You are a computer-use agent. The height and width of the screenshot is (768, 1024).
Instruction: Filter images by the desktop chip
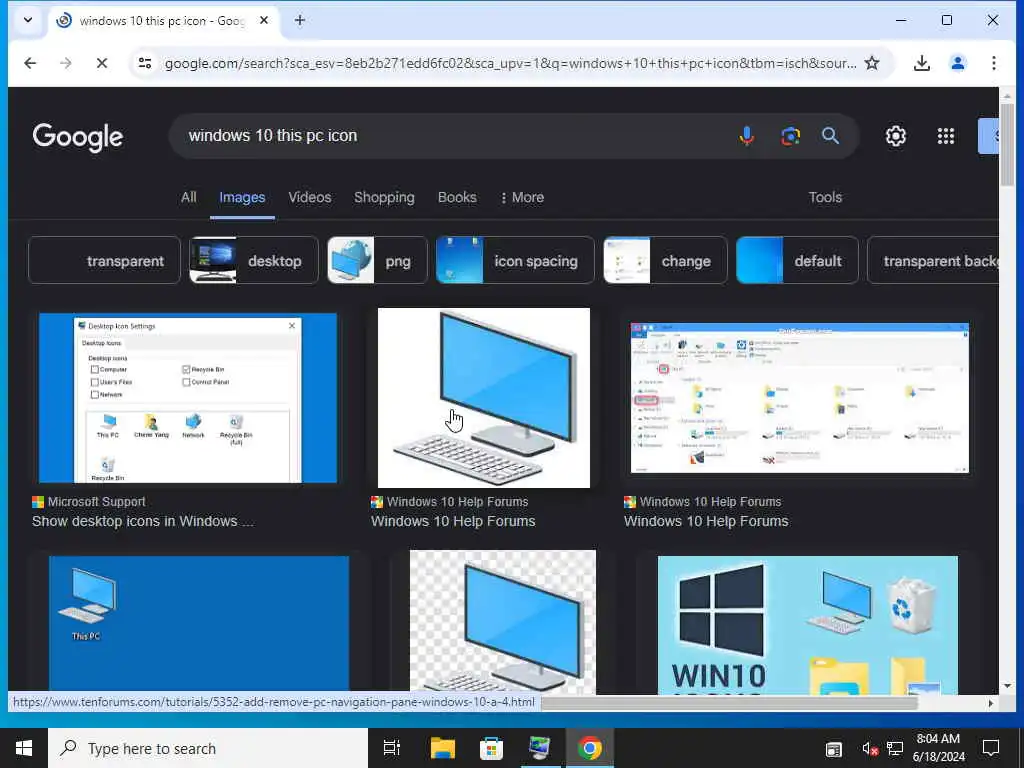click(x=253, y=261)
